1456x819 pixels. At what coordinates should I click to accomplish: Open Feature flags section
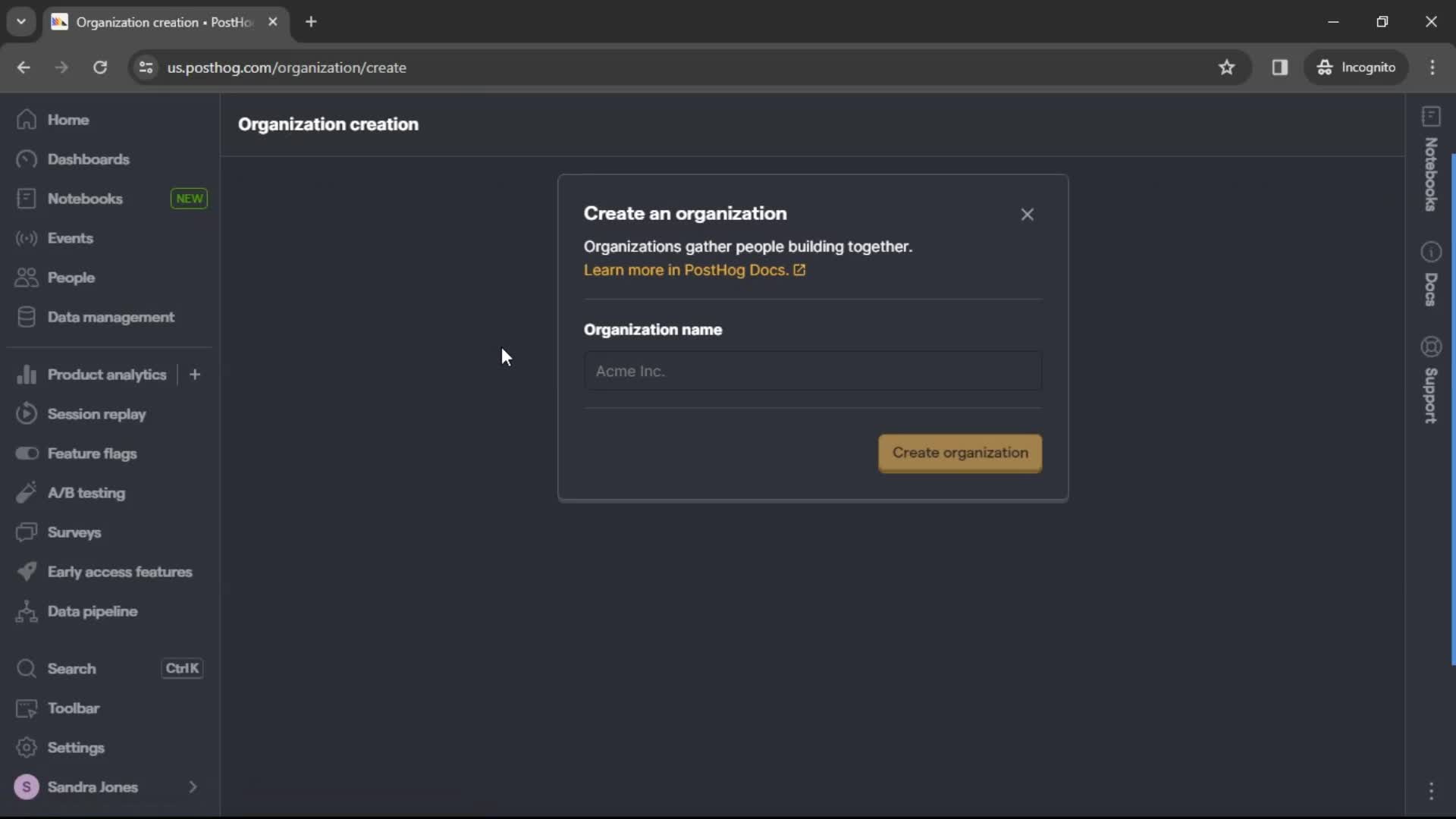(x=92, y=453)
